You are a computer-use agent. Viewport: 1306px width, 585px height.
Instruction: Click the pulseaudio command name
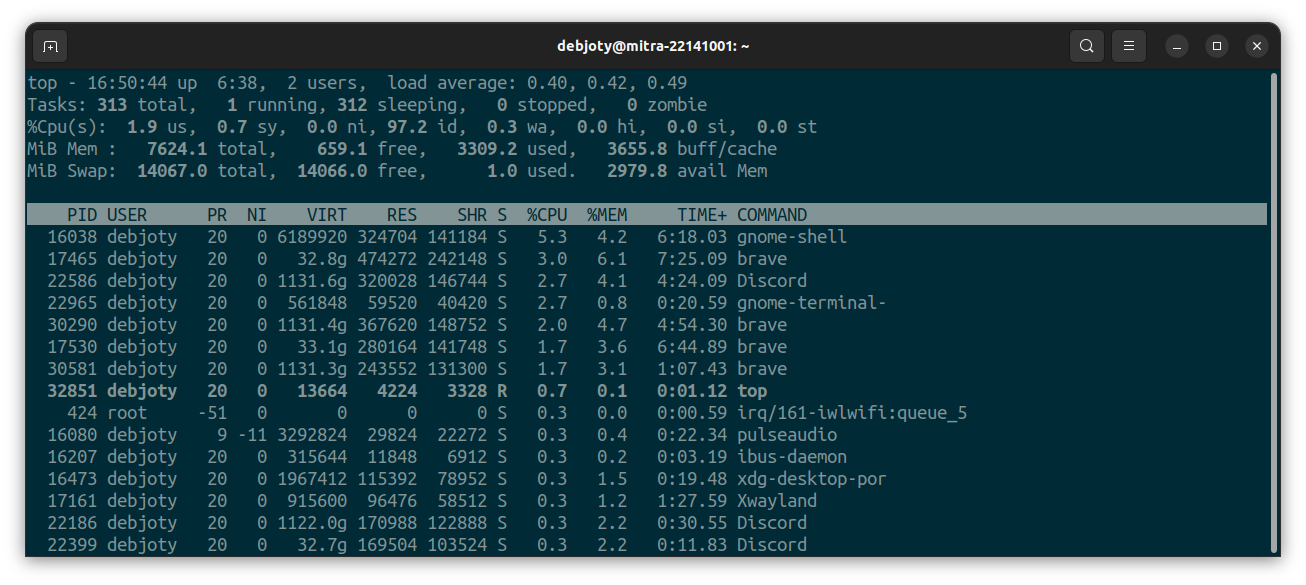[787, 435]
